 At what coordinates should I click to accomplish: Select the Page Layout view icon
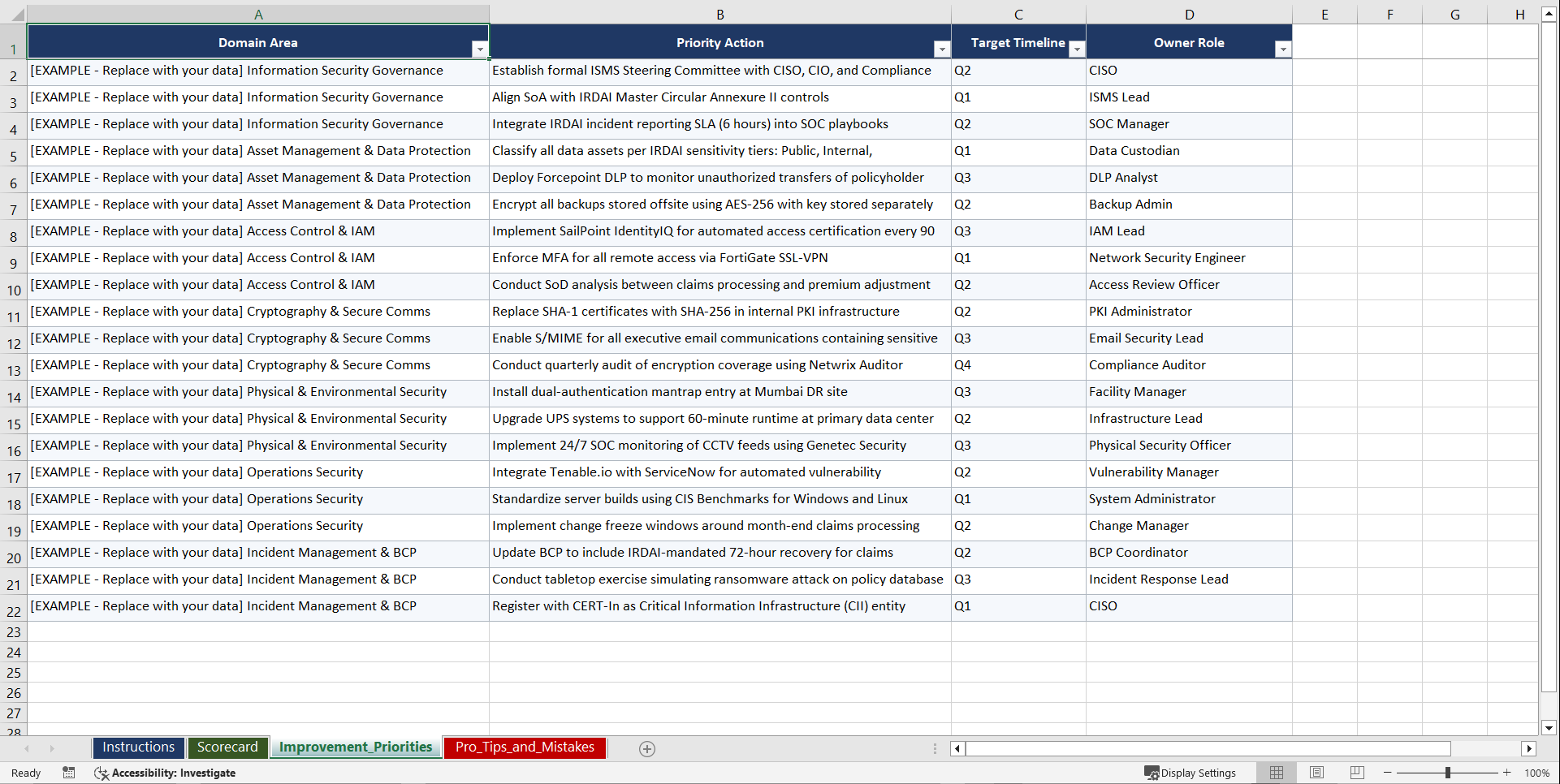coord(1316,773)
